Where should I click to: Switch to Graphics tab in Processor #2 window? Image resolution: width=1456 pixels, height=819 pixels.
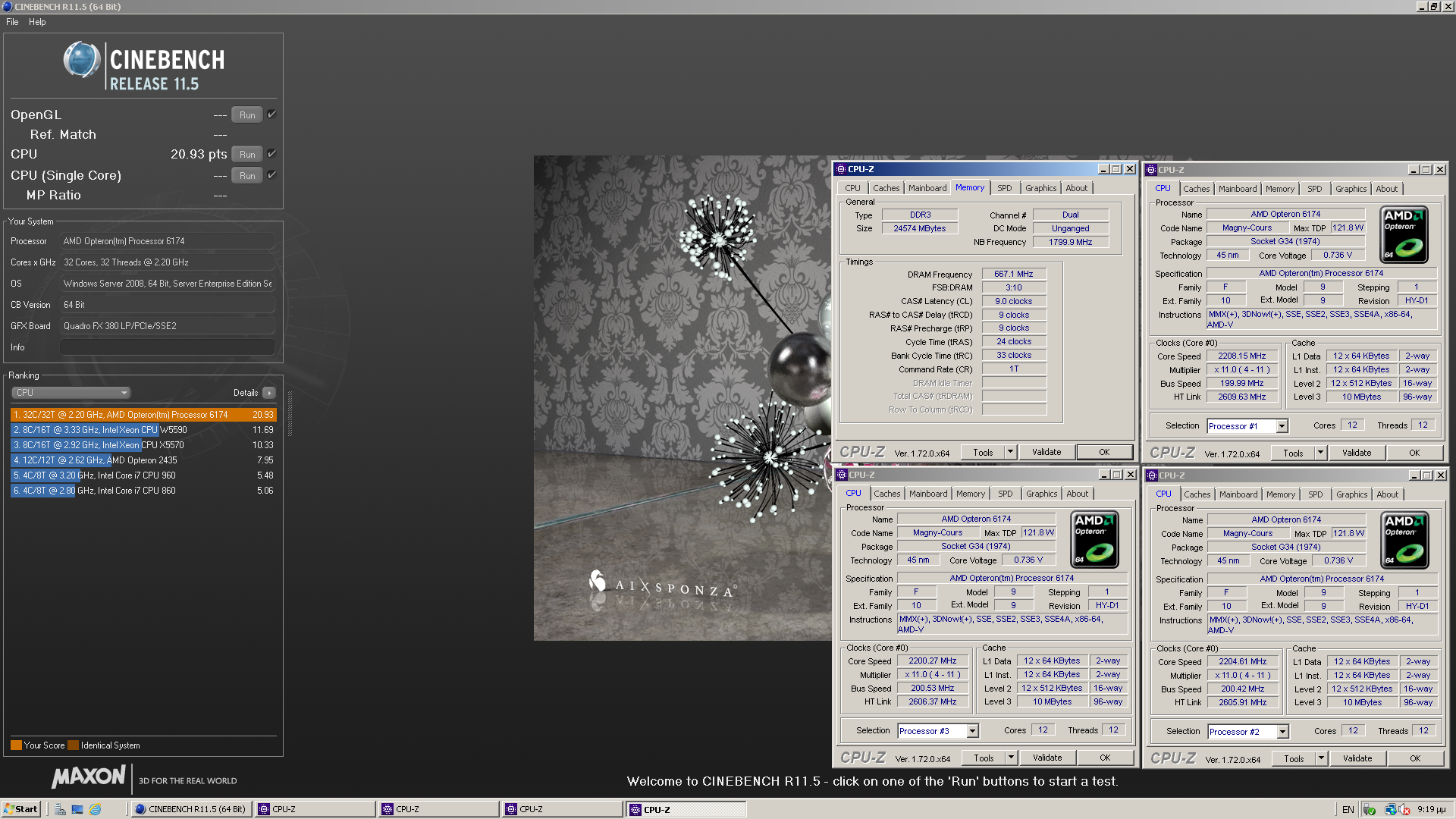1351,494
